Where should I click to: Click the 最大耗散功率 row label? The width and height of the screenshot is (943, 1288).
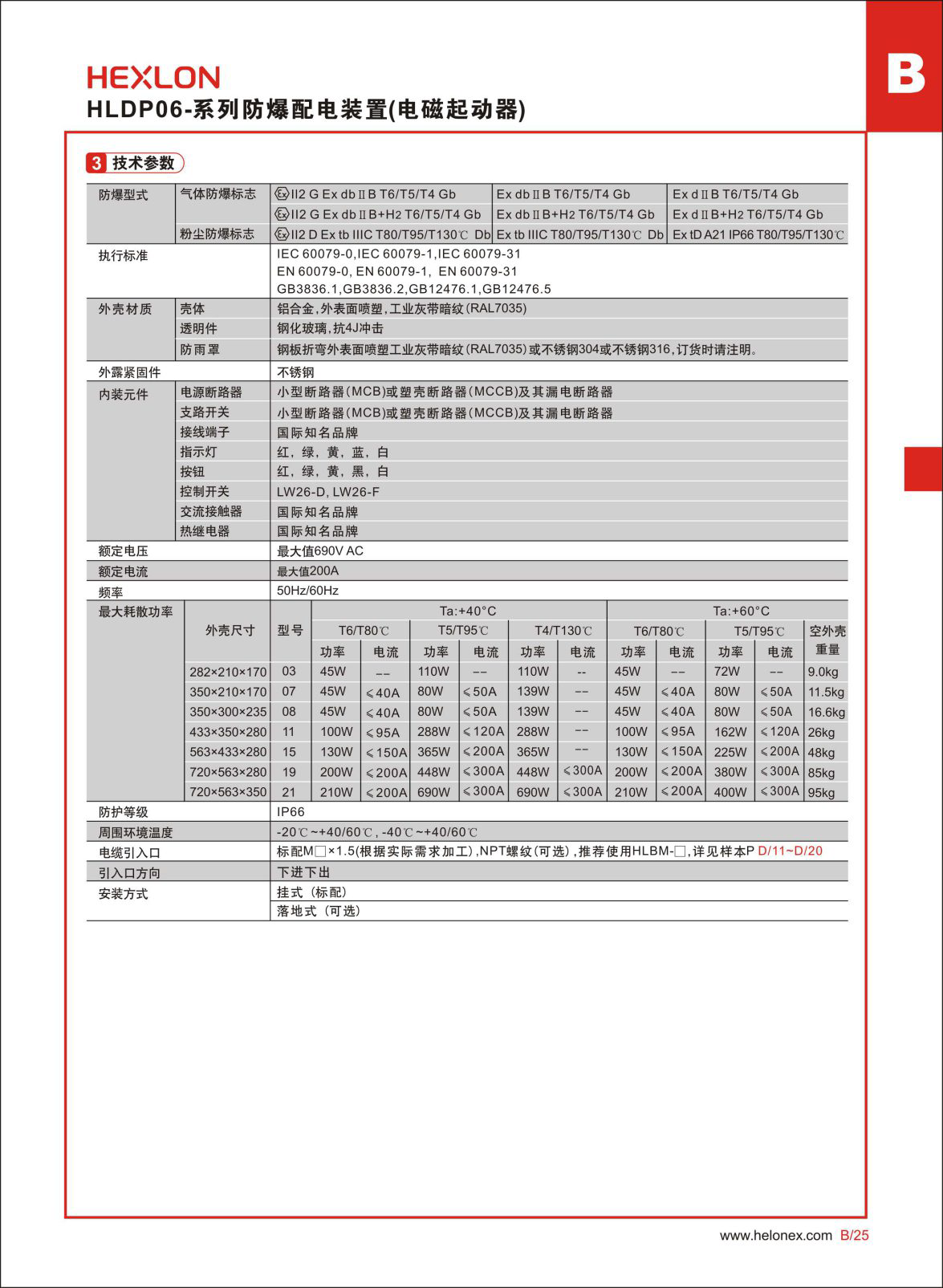pyautogui.click(x=136, y=611)
